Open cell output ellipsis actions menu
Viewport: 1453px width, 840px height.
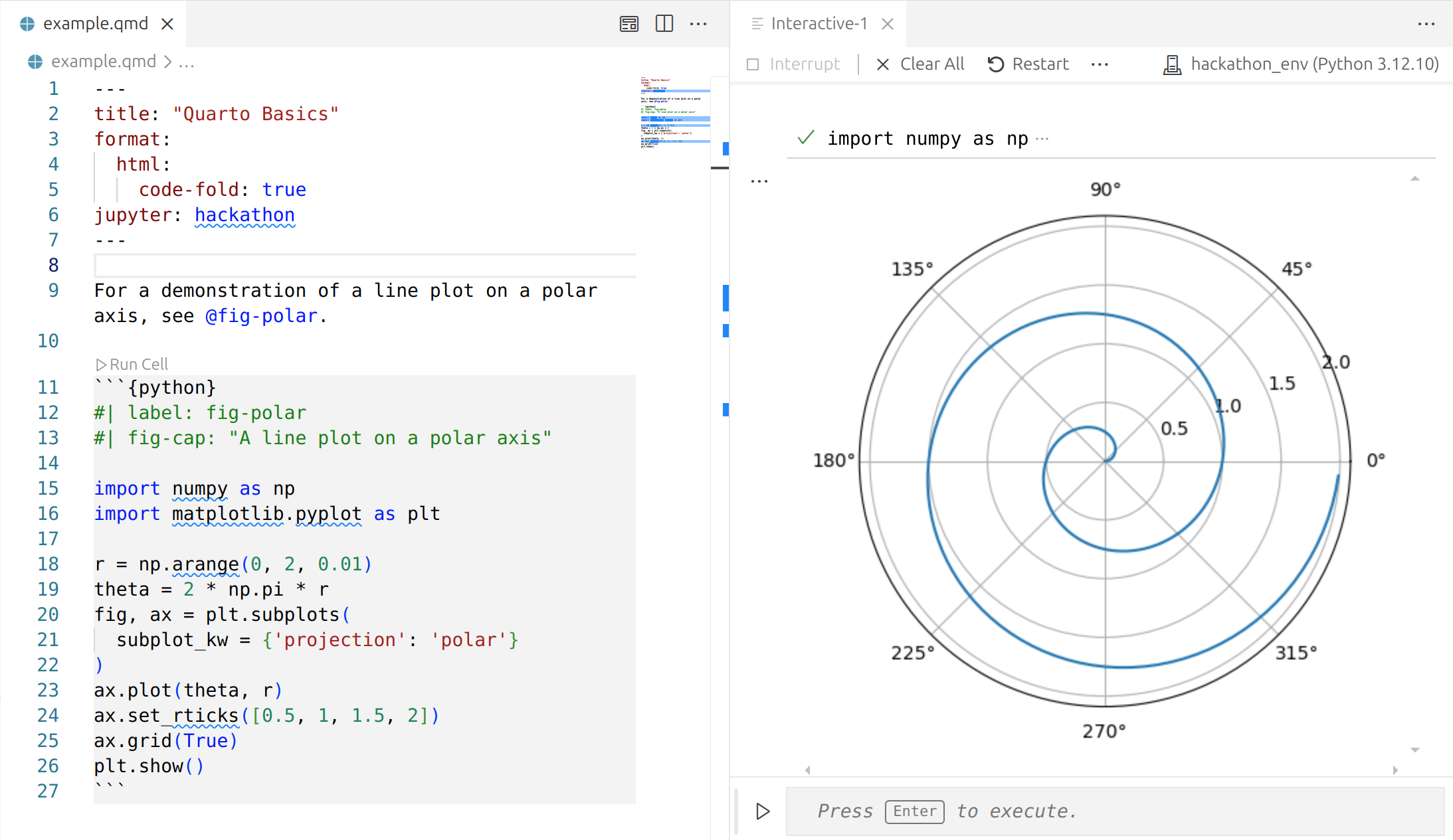[759, 181]
